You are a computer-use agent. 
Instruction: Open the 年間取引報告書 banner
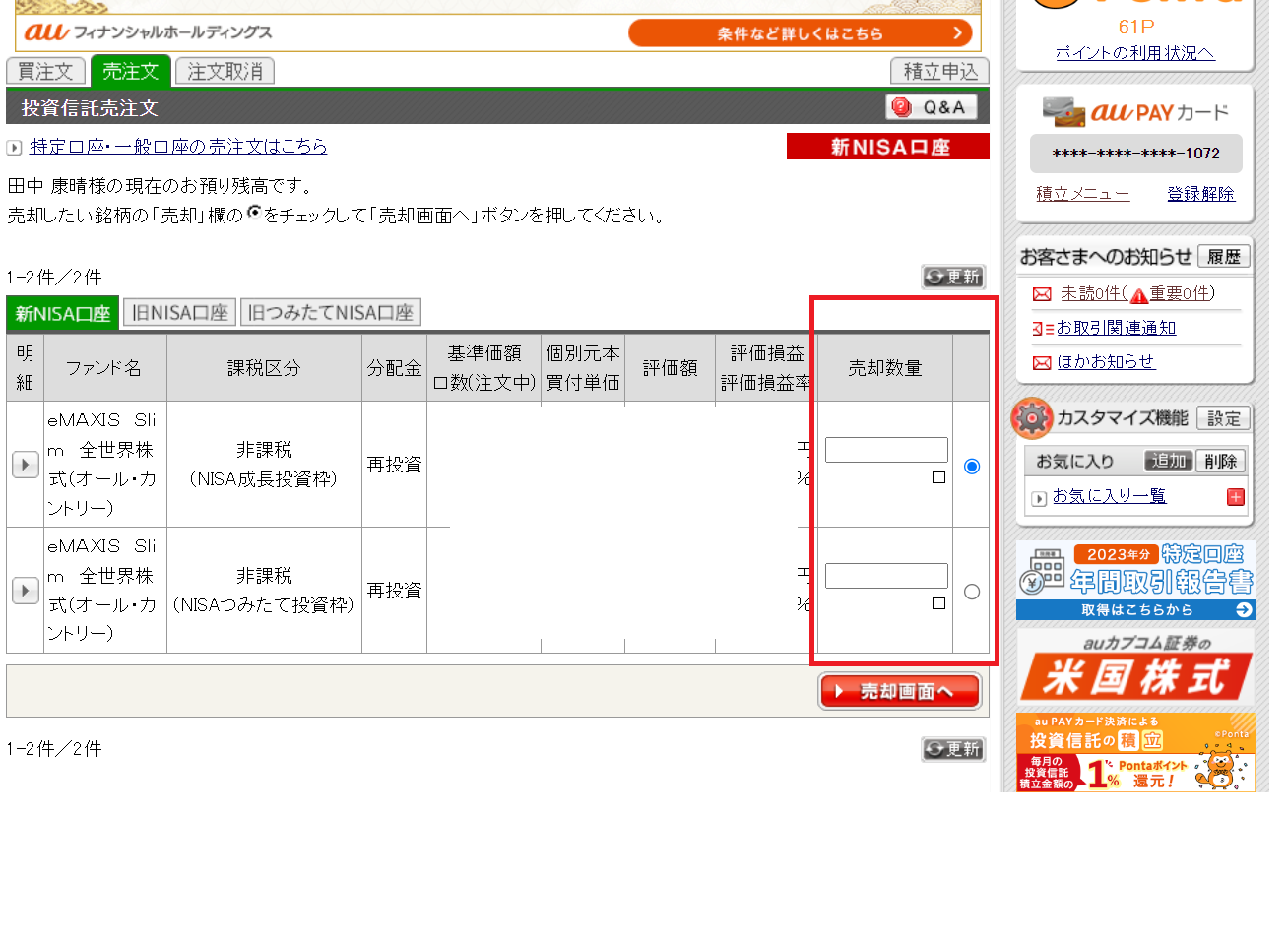(x=1135, y=581)
